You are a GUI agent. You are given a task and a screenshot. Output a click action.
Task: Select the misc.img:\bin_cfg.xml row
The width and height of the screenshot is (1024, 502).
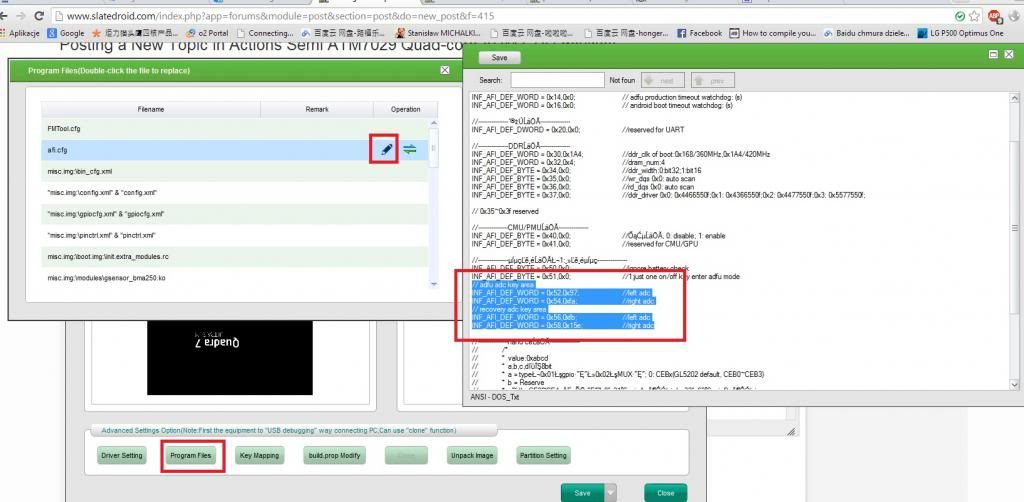click(x=234, y=171)
